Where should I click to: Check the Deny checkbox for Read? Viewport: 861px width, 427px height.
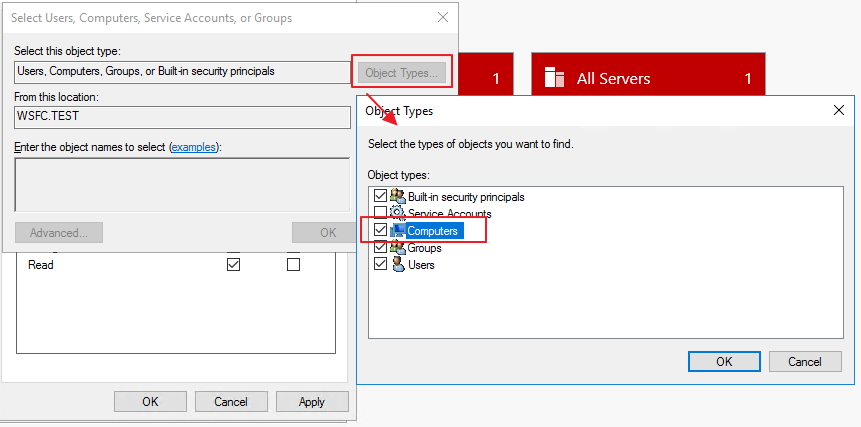tap(293, 265)
